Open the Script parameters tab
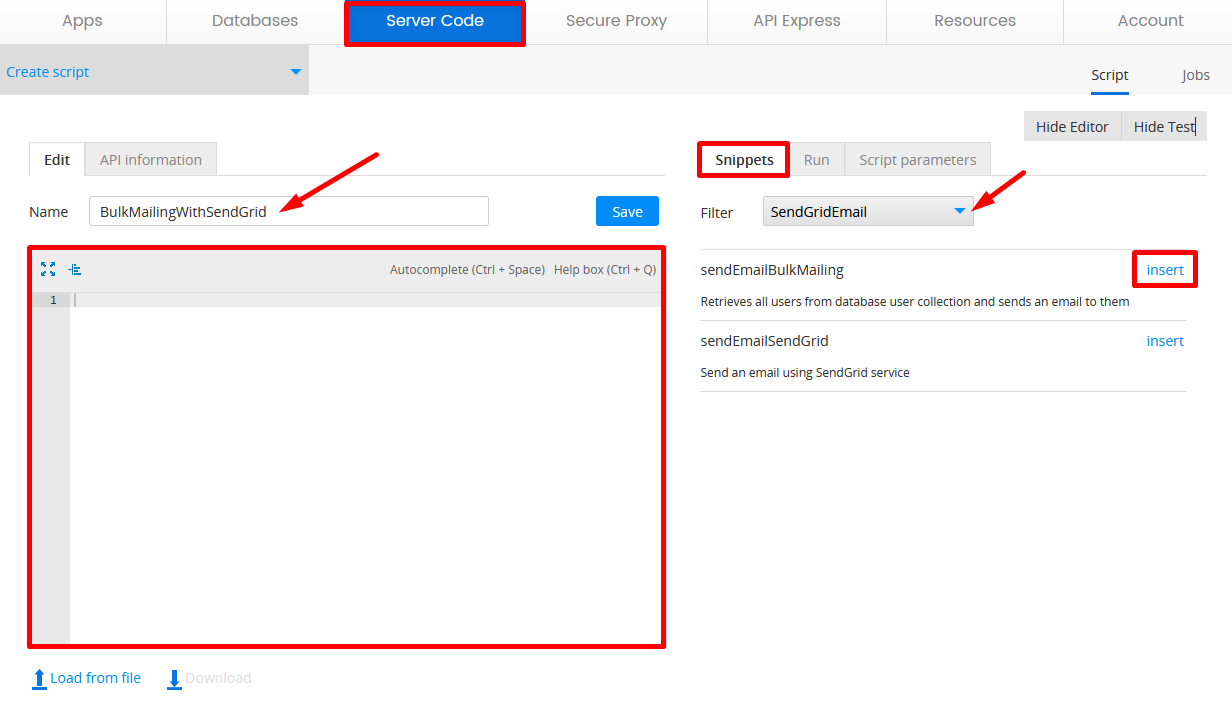The width and height of the screenshot is (1232, 701). point(917,159)
